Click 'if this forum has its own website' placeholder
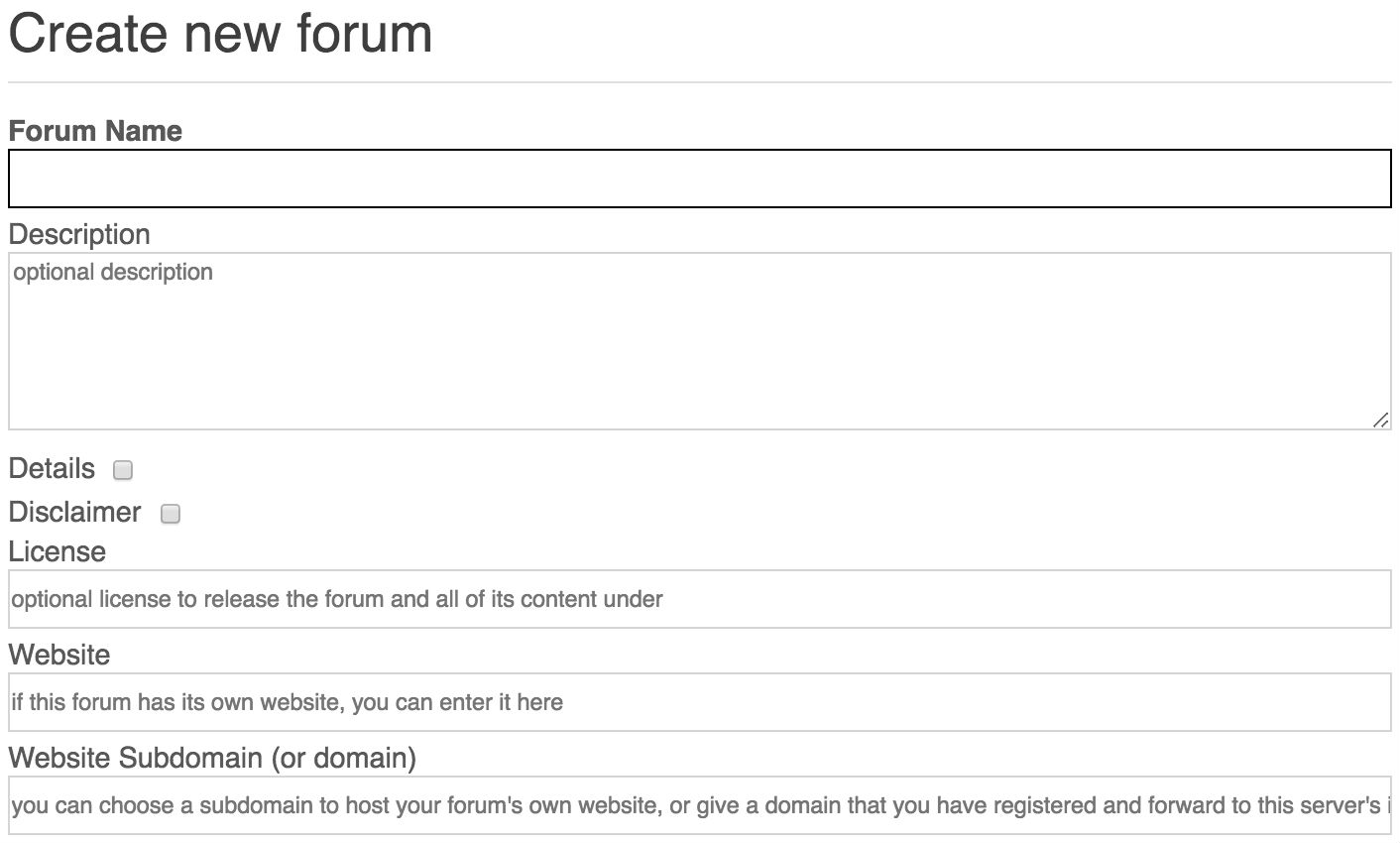 (288, 702)
